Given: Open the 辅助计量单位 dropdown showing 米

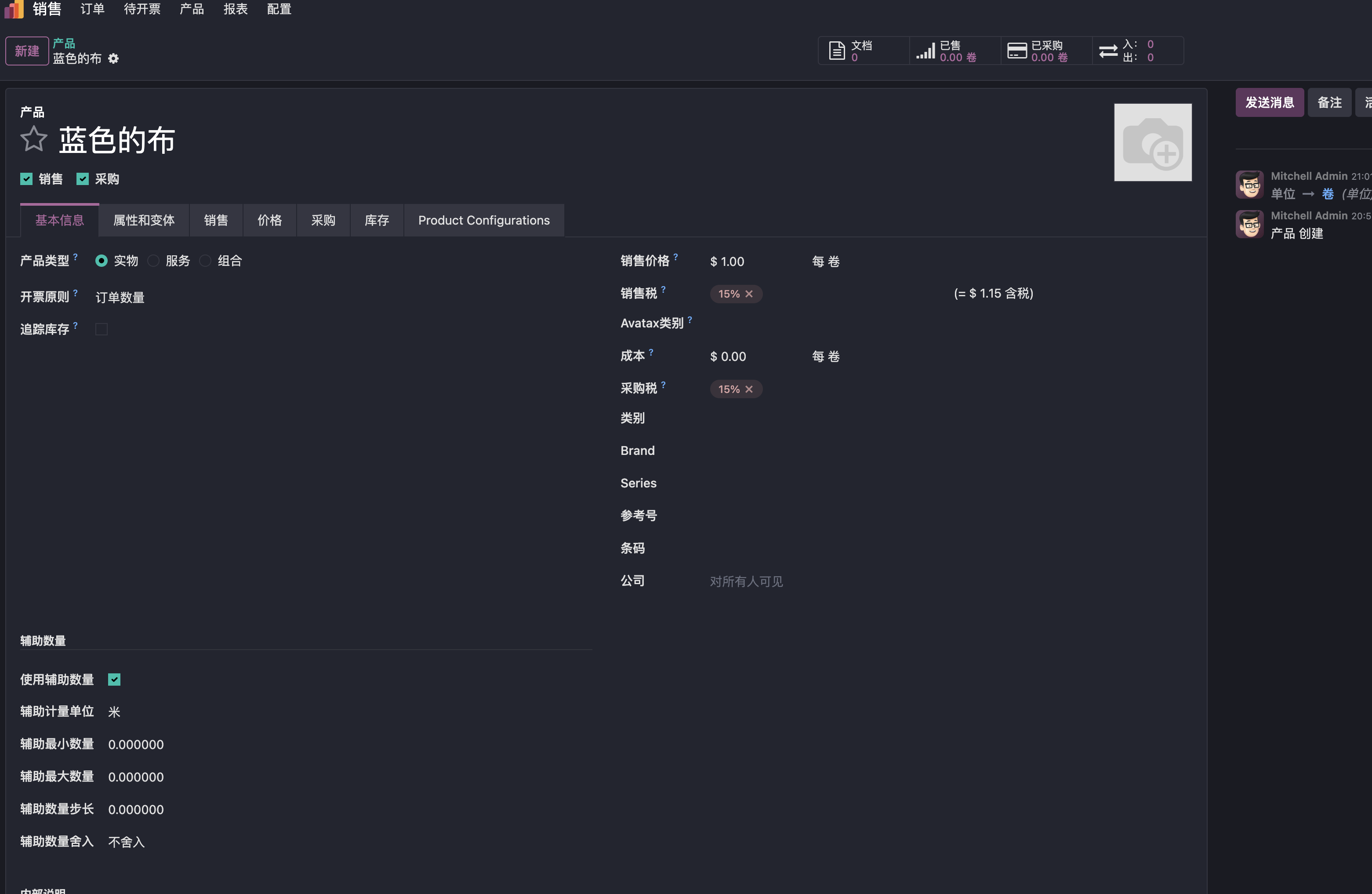Looking at the screenshot, I should [349, 712].
